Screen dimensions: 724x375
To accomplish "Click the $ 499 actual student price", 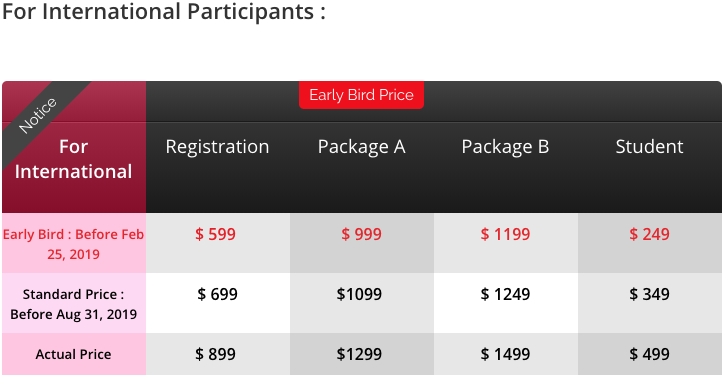I will tap(649, 354).
